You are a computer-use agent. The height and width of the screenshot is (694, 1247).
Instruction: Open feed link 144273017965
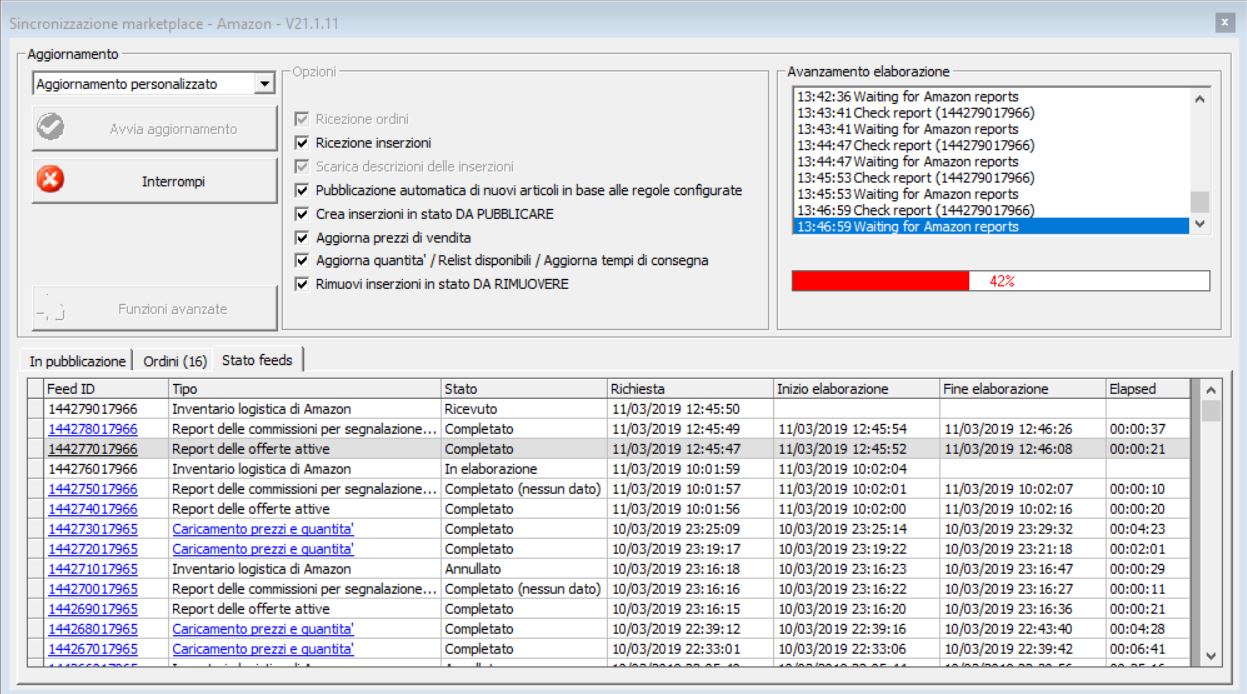(x=93, y=529)
